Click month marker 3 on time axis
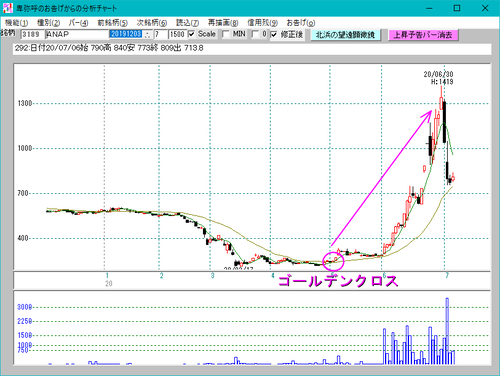This screenshot has height=376, width=500. 212,276
